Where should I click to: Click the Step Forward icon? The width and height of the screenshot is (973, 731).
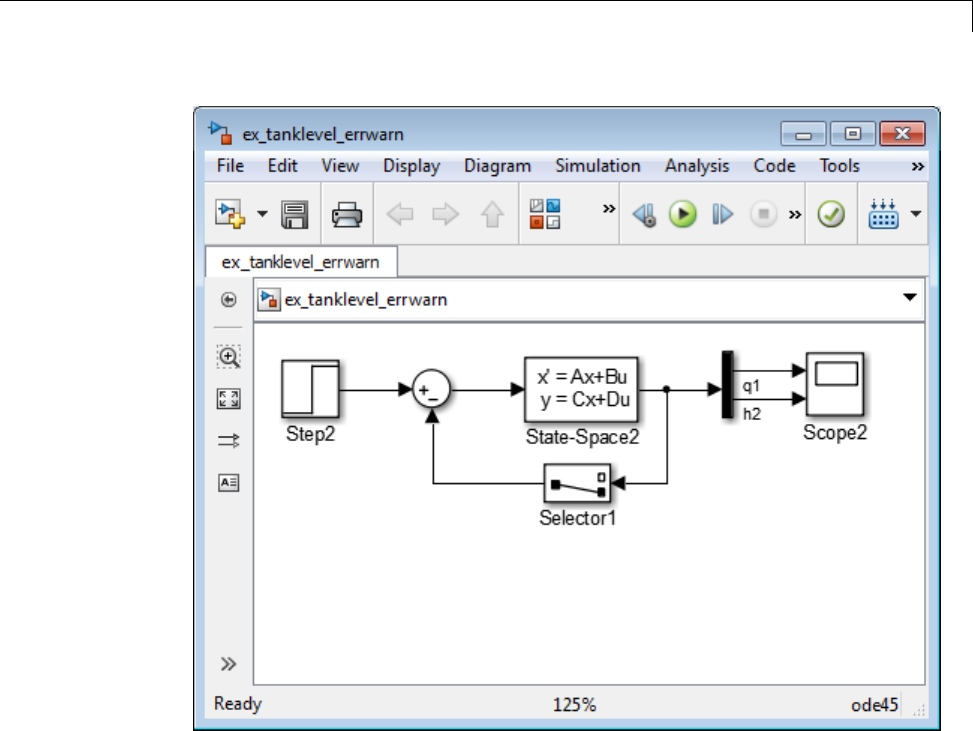pyautogui.click(x=722, y=215)
